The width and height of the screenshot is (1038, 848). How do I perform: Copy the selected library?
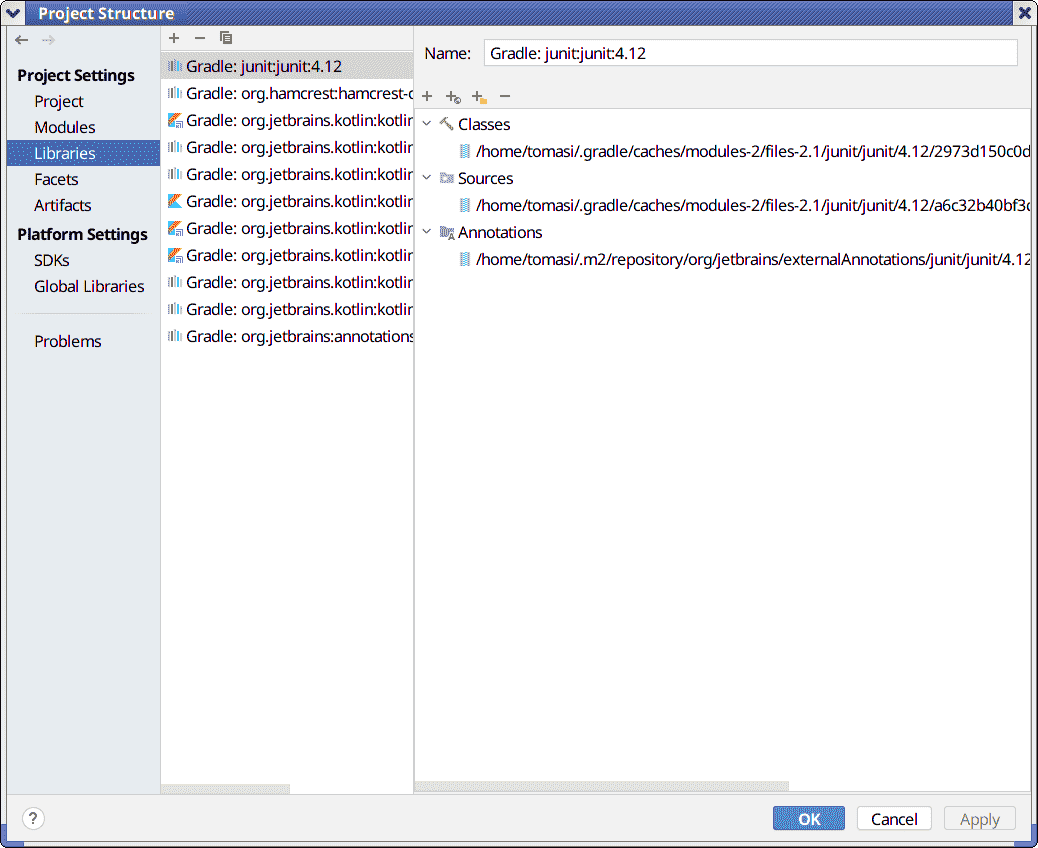(226, 38)
